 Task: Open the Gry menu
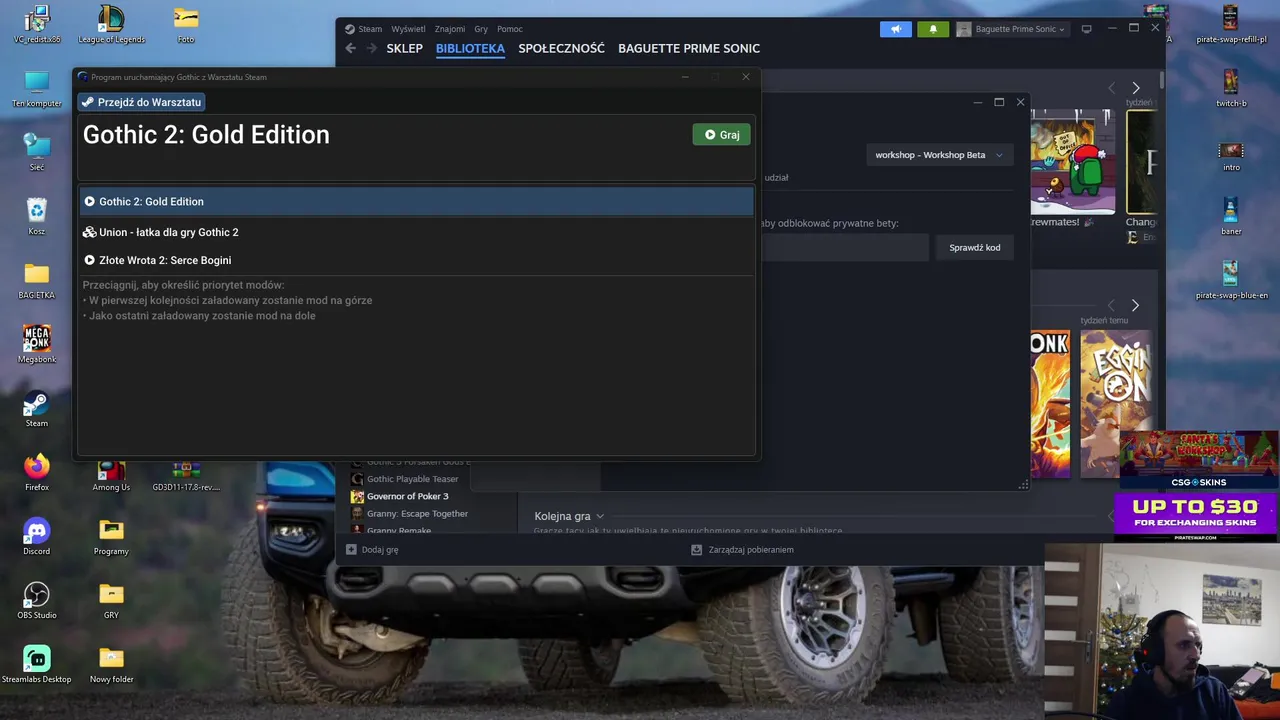click(481, 29)
